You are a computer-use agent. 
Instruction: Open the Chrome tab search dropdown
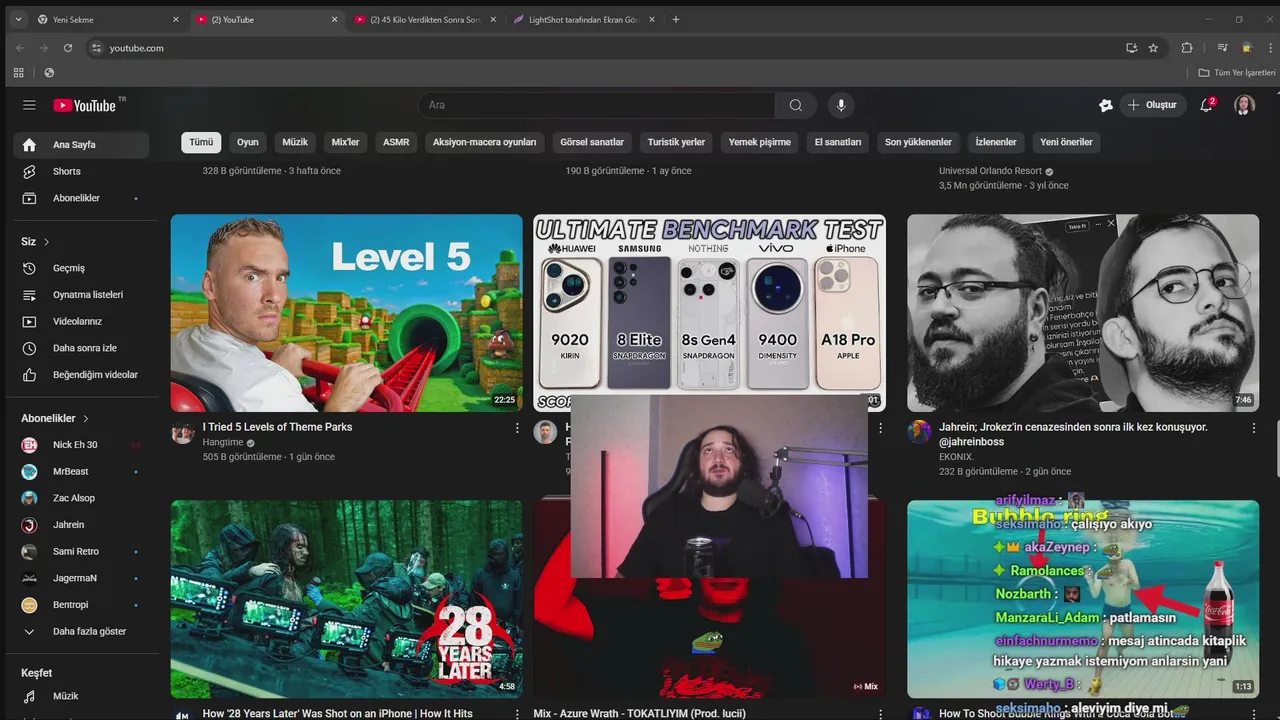coord(18,19)
